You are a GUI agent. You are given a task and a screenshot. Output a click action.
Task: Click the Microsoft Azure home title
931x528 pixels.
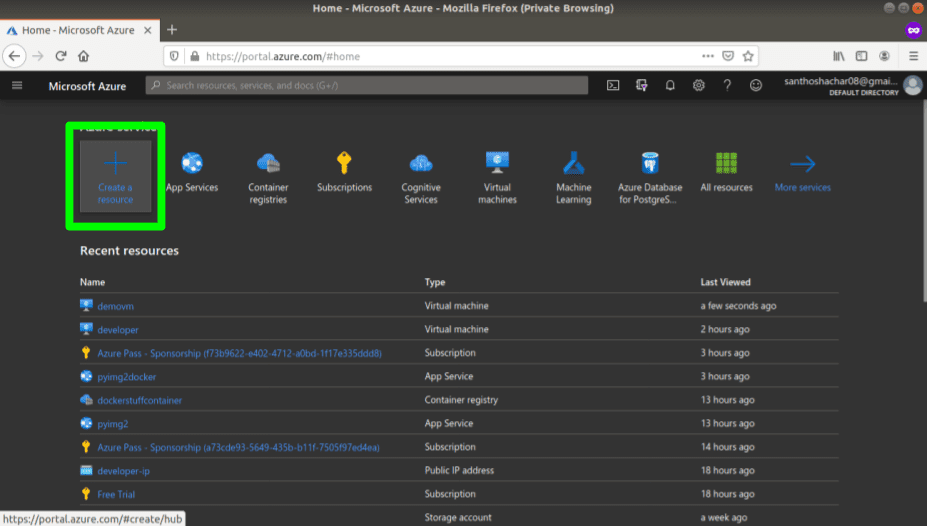coord(87,87)
